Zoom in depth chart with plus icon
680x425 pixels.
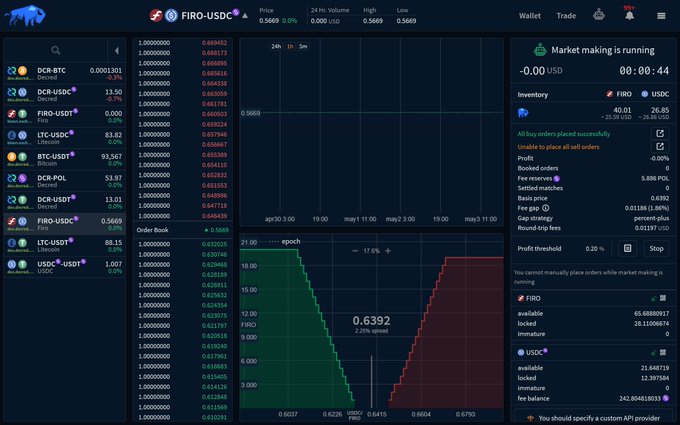[388, 251]
